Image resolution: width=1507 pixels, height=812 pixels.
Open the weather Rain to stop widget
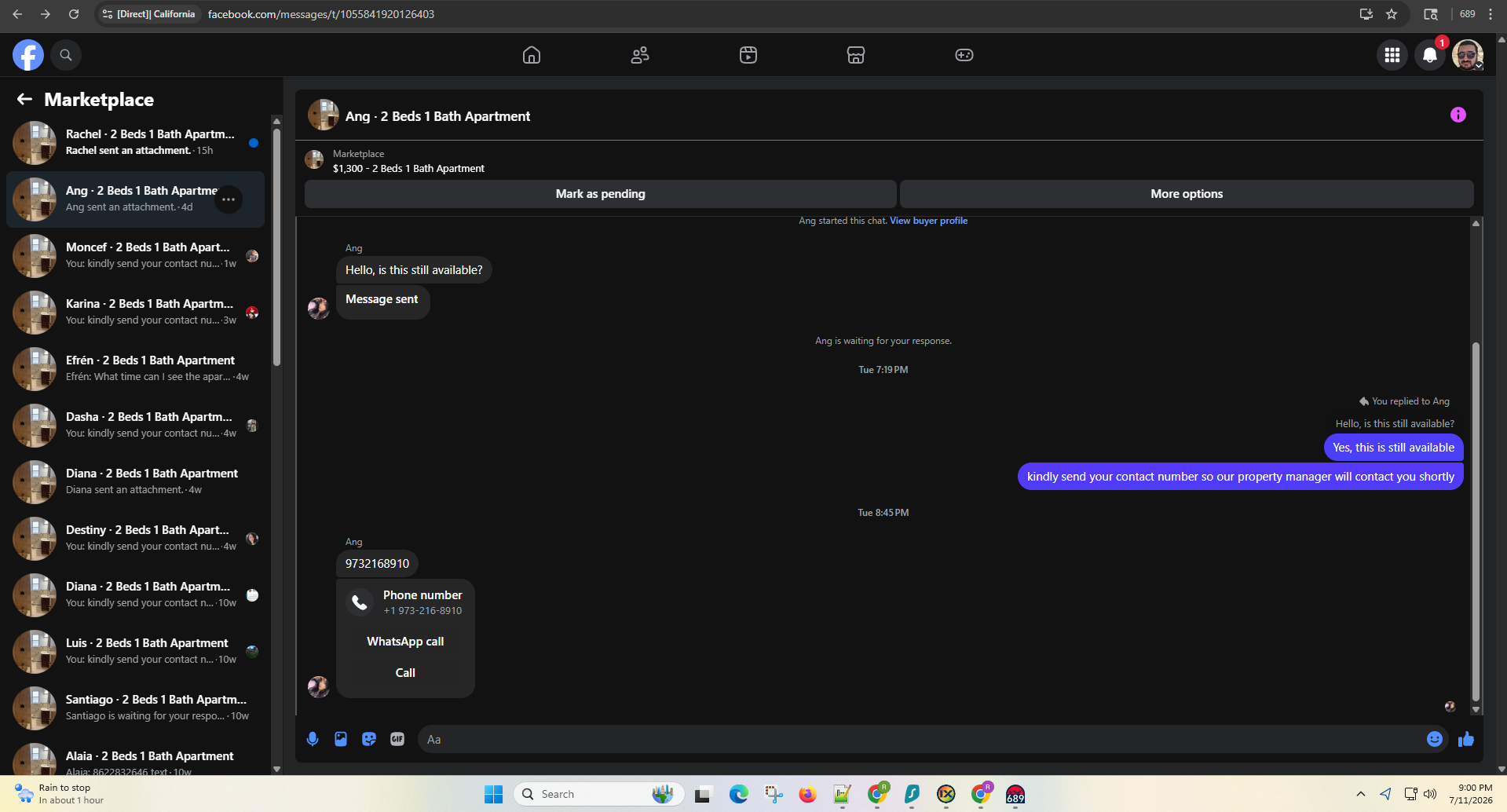coord(59,794)
